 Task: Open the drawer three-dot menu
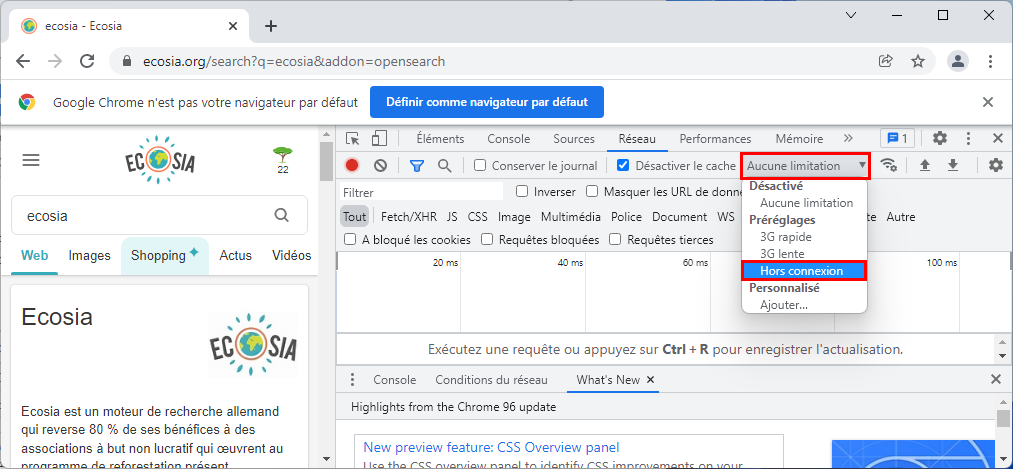click(353, 380)
